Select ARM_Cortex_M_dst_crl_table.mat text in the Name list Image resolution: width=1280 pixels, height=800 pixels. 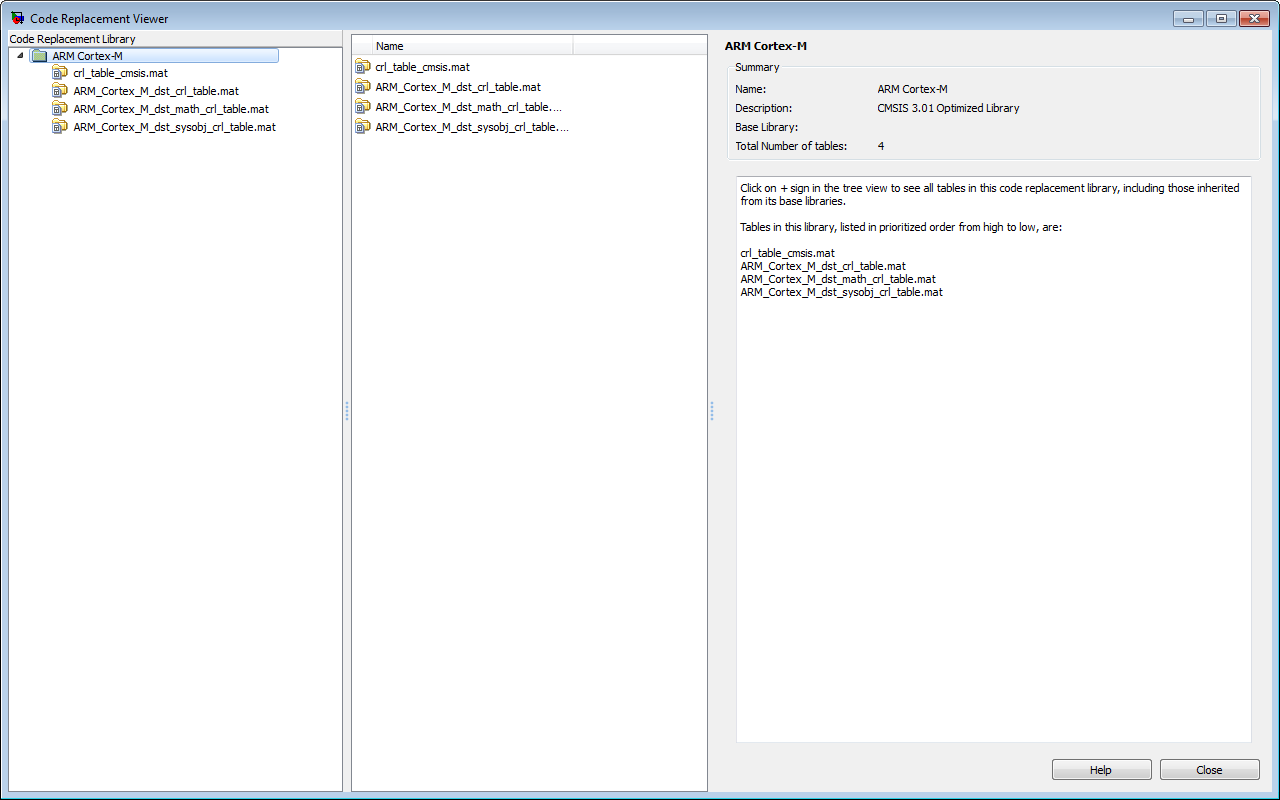(x=458, y=87)
